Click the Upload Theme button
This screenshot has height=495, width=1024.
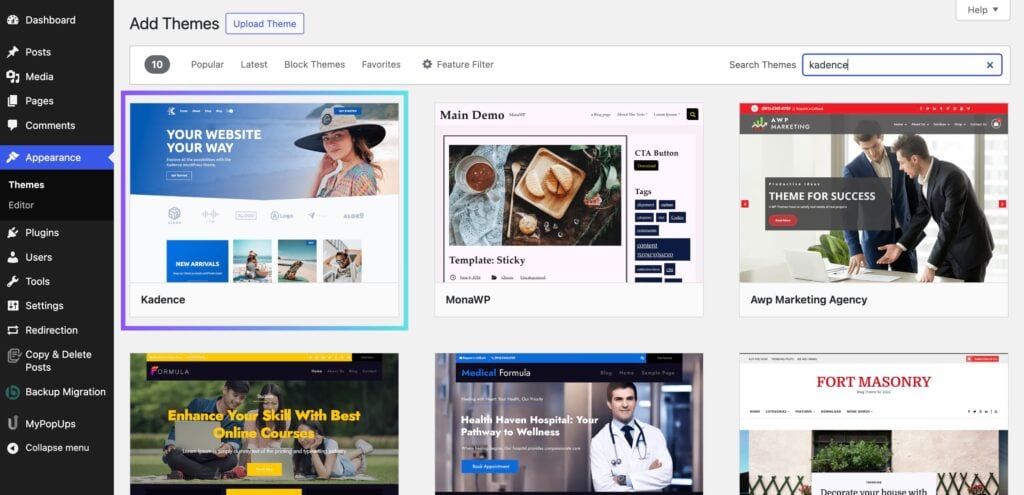point(264,24)
